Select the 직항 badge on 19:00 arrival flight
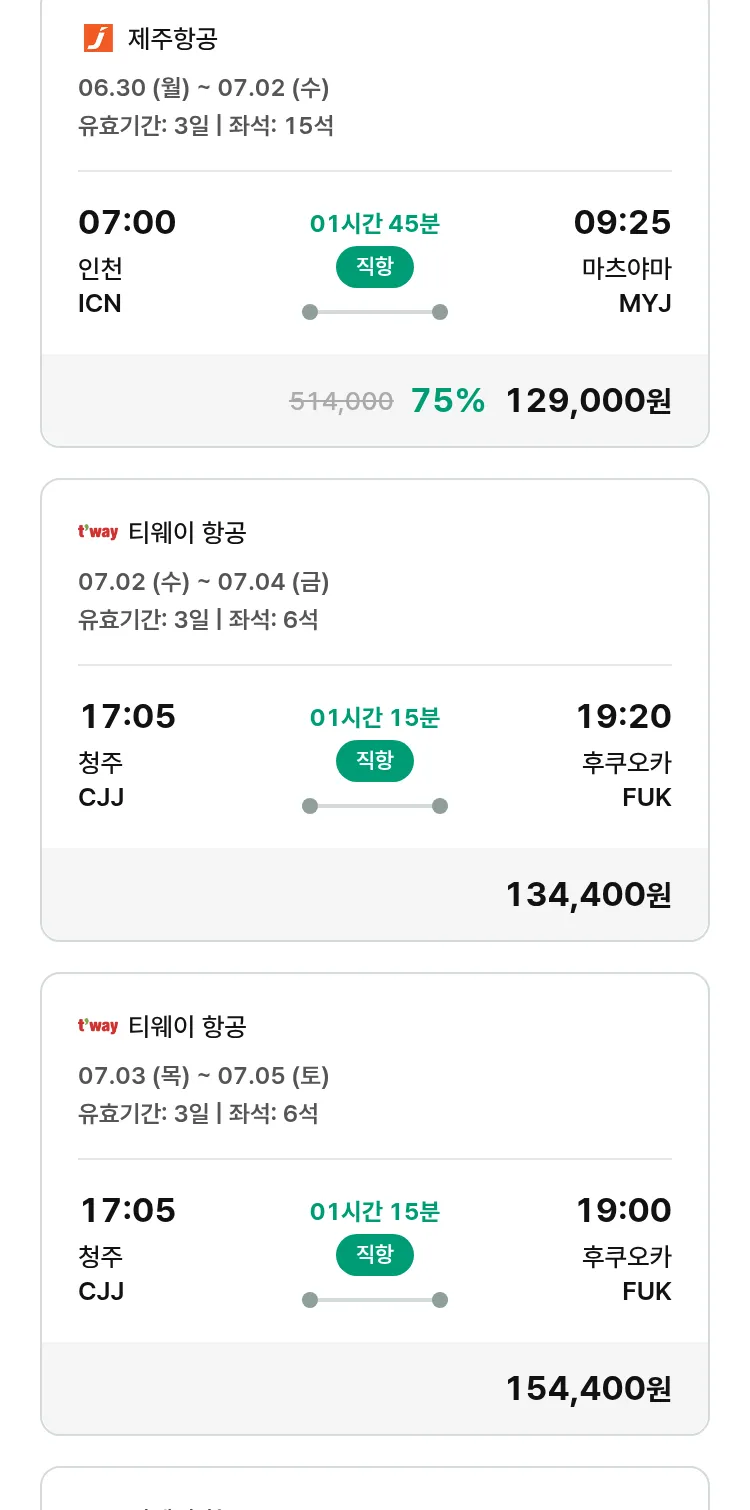 pos(375,1255)
